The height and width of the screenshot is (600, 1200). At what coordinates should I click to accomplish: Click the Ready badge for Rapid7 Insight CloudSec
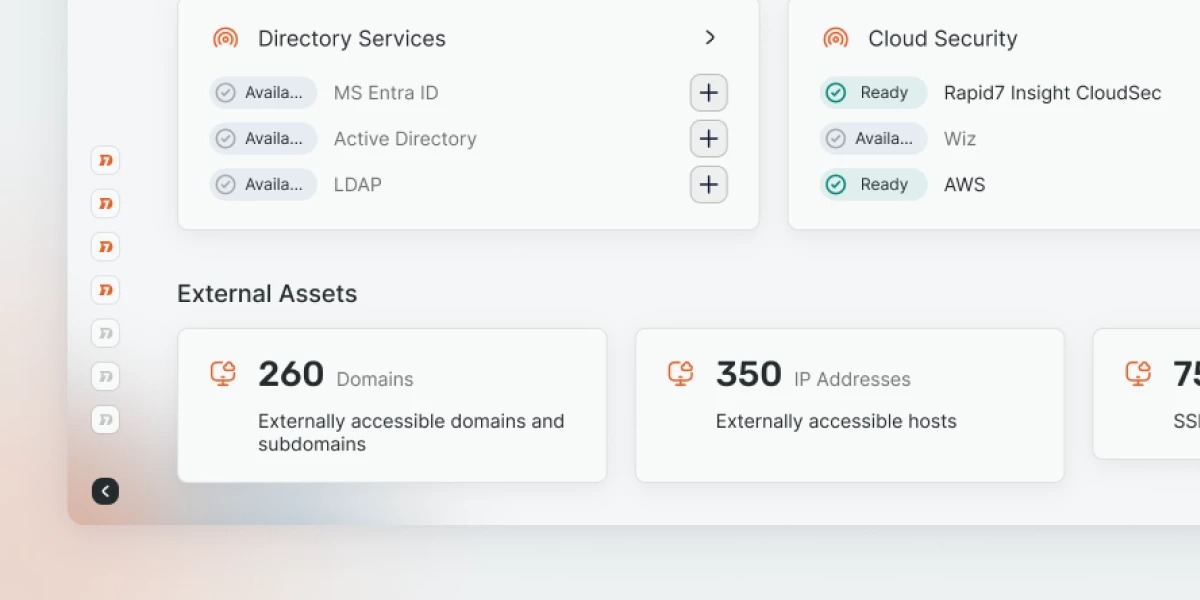(x=873, y=93)
